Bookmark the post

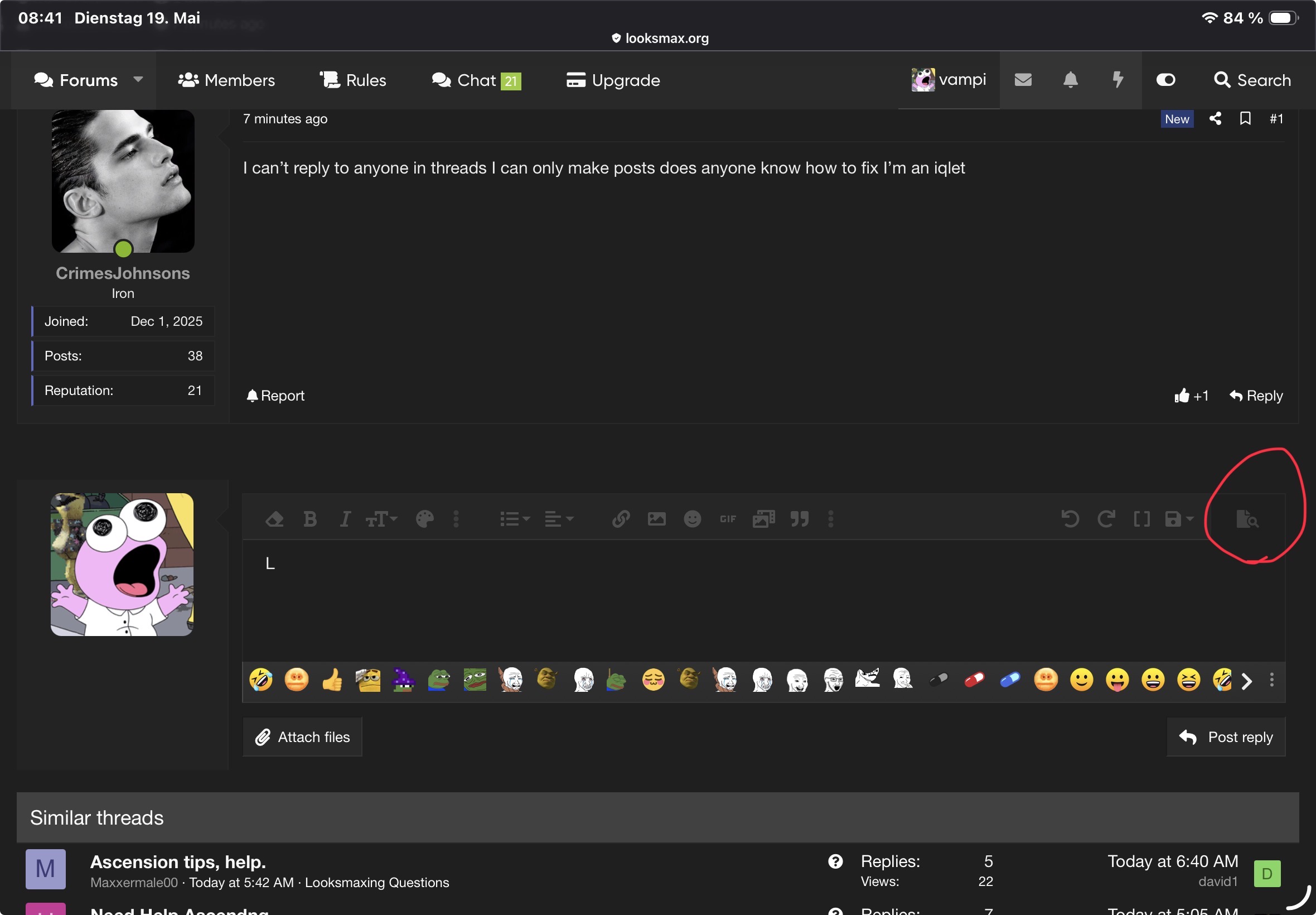[x=1245, y=119]
